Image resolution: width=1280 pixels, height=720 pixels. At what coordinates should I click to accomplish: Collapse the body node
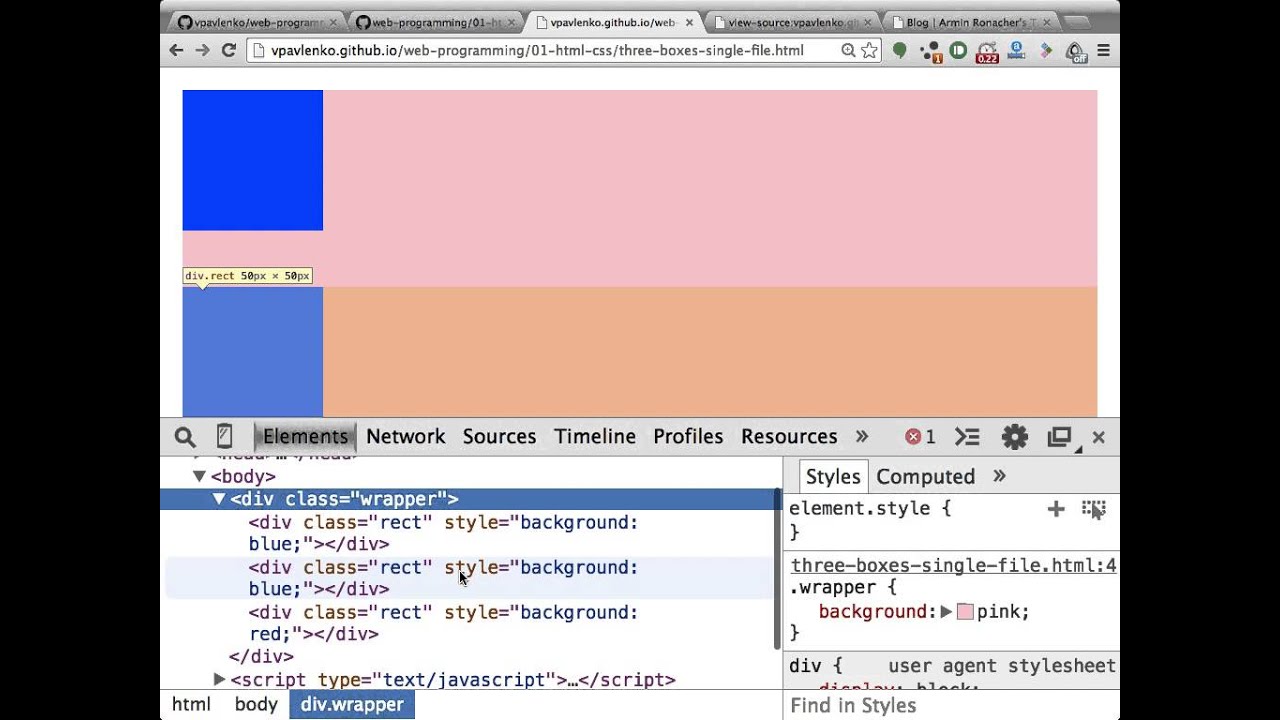pos(199,477)
